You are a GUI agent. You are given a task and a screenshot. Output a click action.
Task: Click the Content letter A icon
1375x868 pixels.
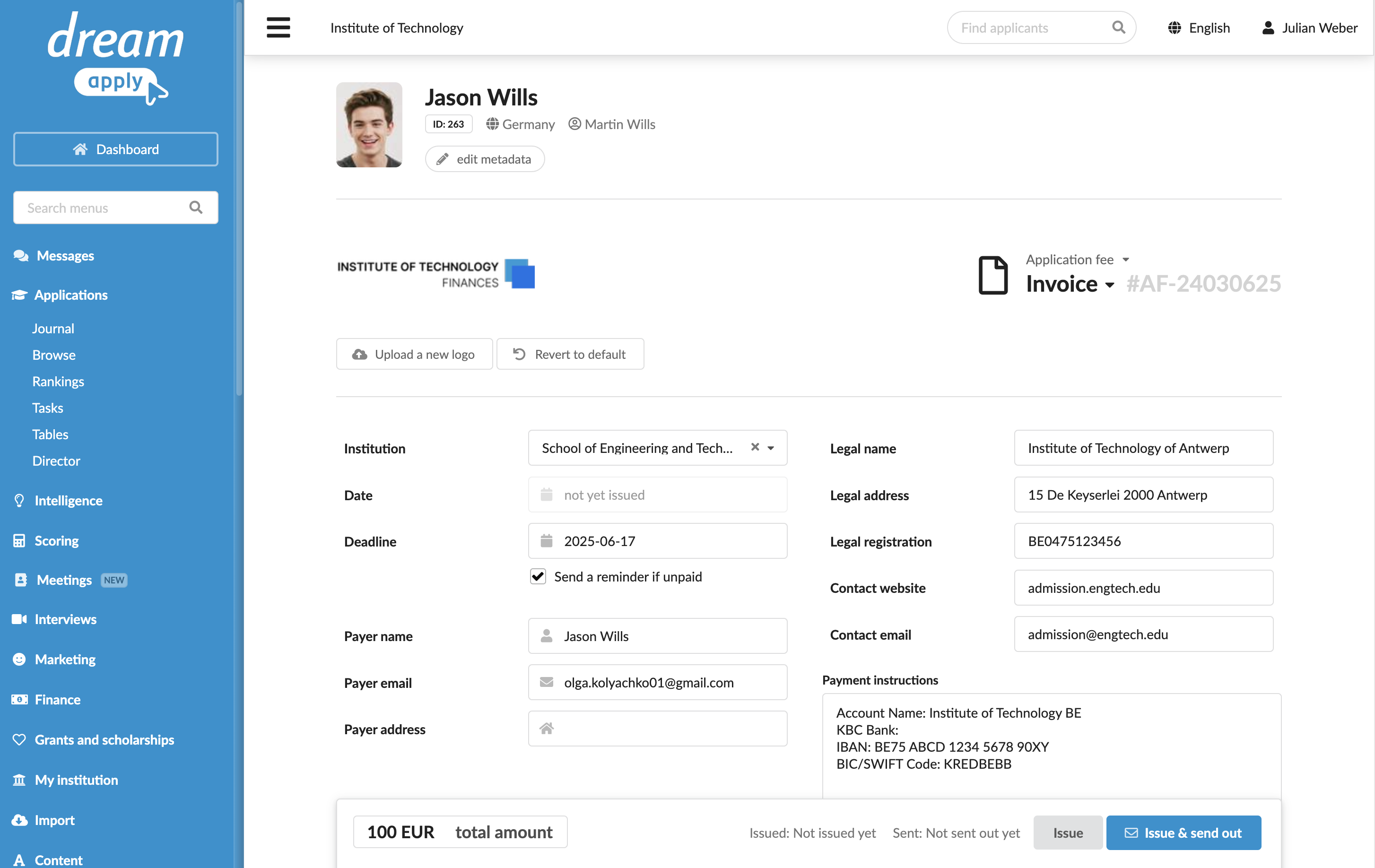coord(19,860)
